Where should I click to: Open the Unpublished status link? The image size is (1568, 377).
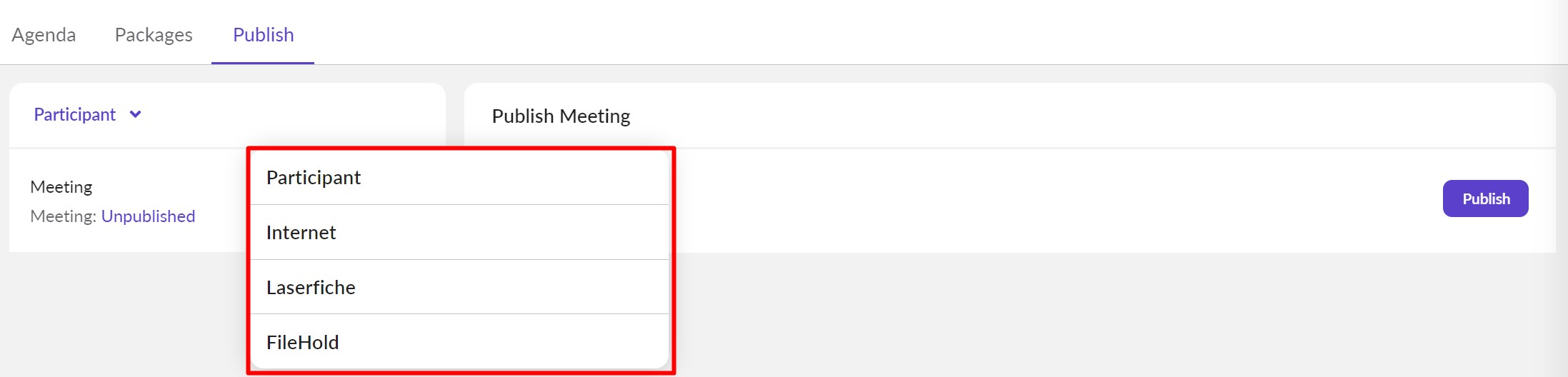pyautogui.click(x=148, y=216)
